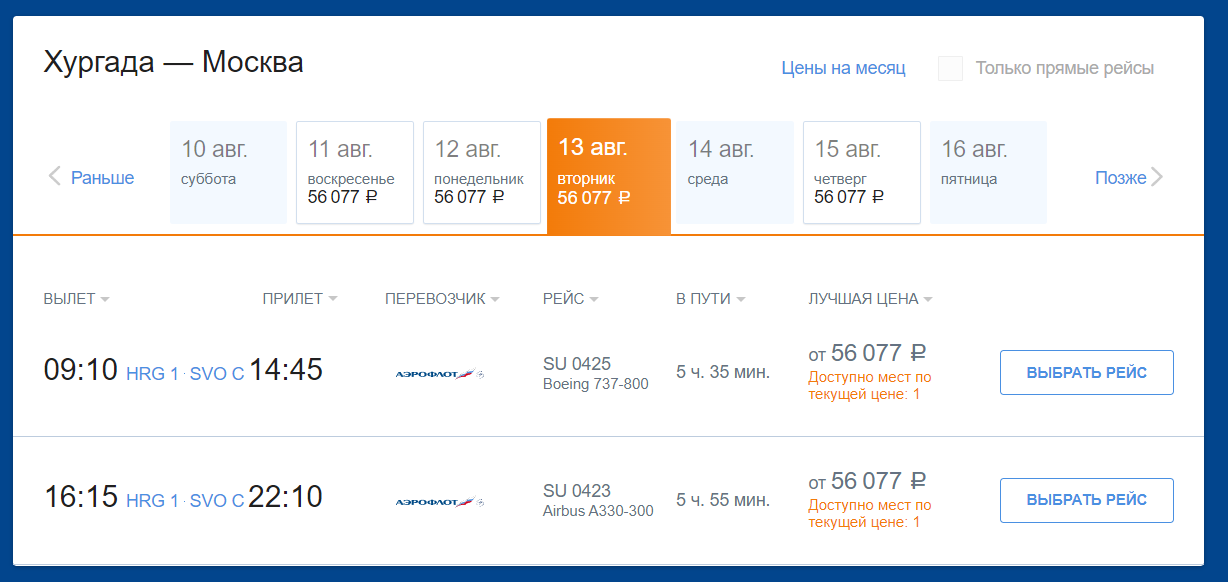Click the HRG 1 airport link for 09:10 departure
Viewport: 1228px width, 582px height.
pos(152,374)
